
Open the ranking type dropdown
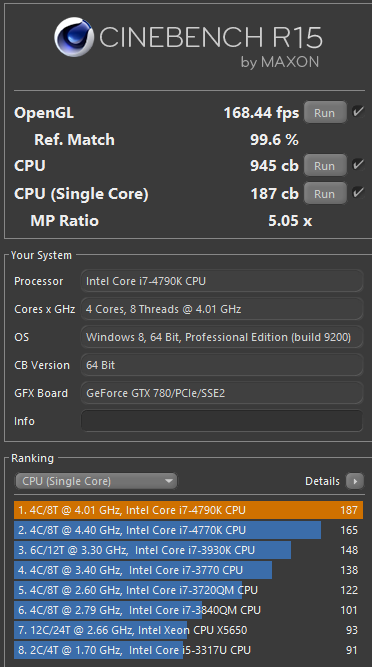(x=97, y=481)
